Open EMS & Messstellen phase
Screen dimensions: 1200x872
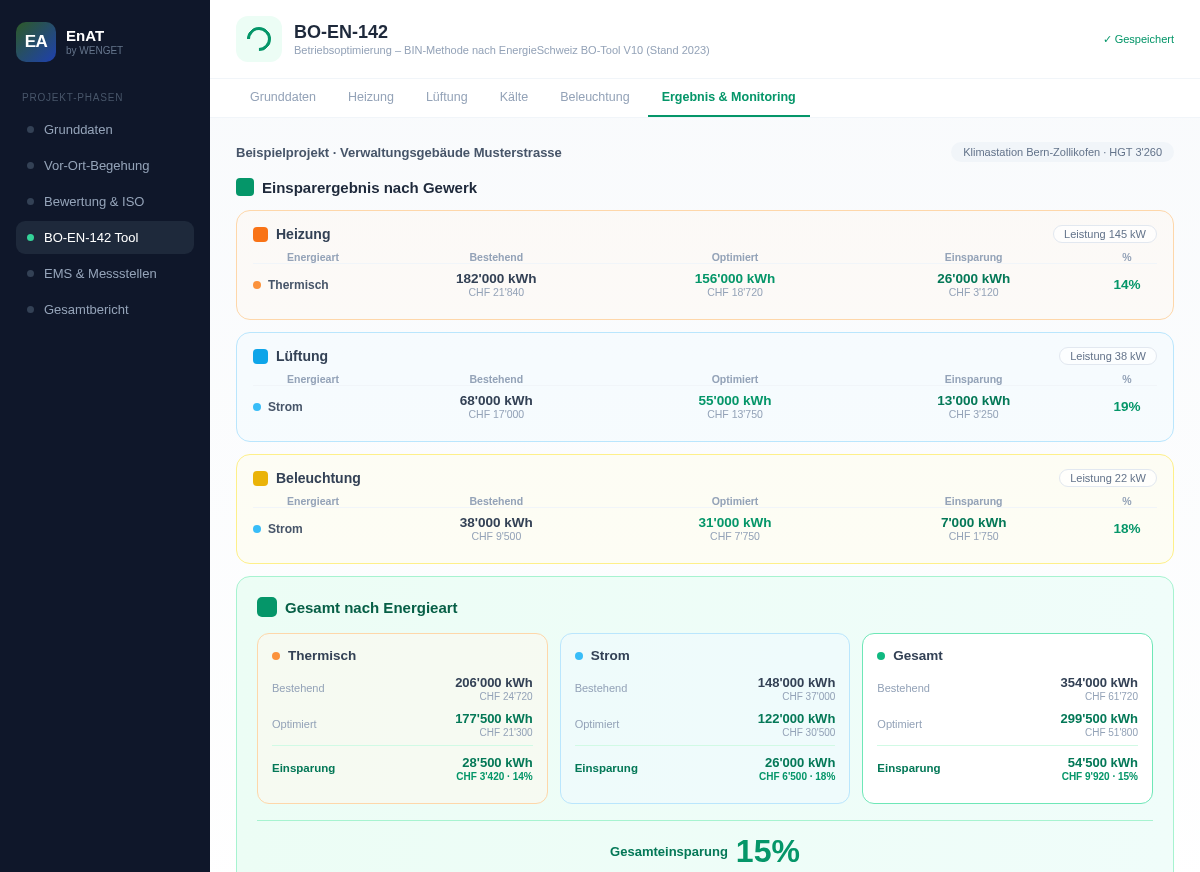(x=105, y=273)
